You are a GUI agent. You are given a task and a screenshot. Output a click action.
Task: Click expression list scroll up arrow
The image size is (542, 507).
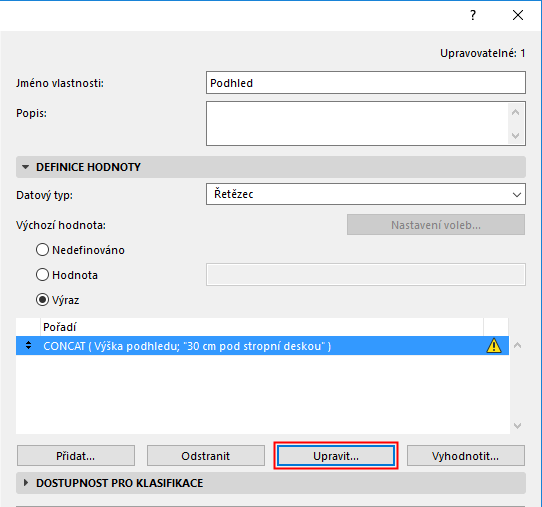517,345
